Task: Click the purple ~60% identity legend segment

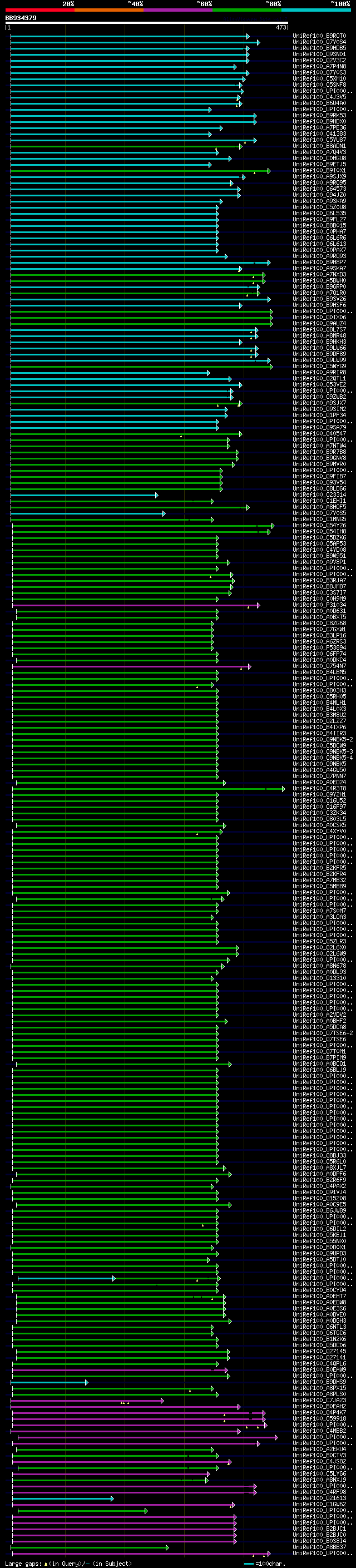Action: (177, 10)
